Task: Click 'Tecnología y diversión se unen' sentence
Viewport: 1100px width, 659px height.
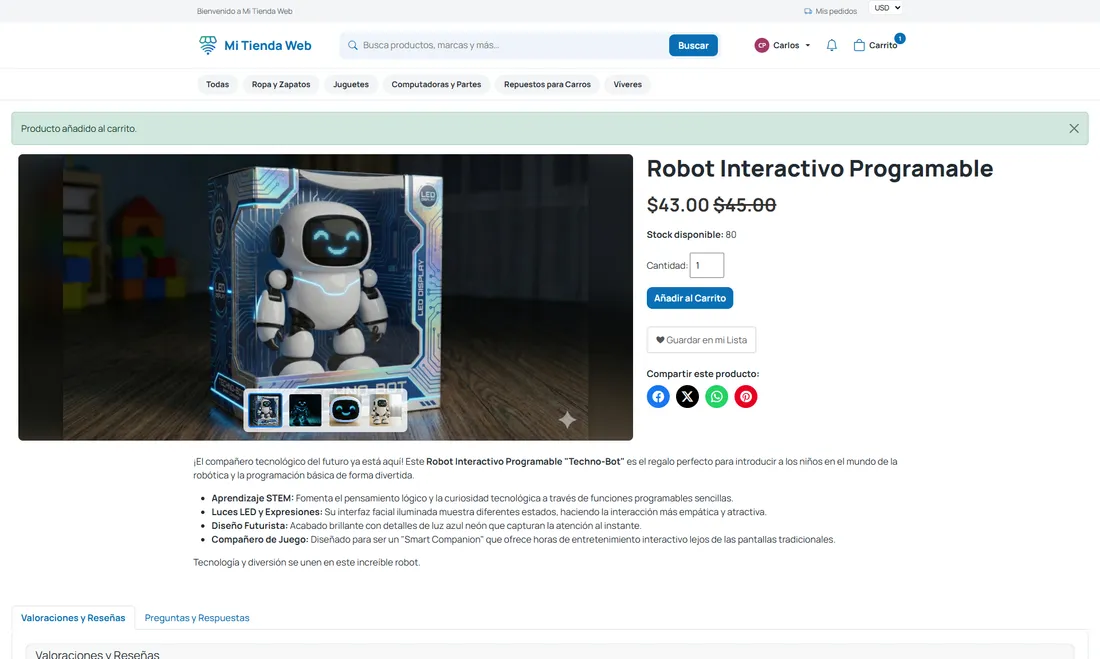Action: pos(307,562)
